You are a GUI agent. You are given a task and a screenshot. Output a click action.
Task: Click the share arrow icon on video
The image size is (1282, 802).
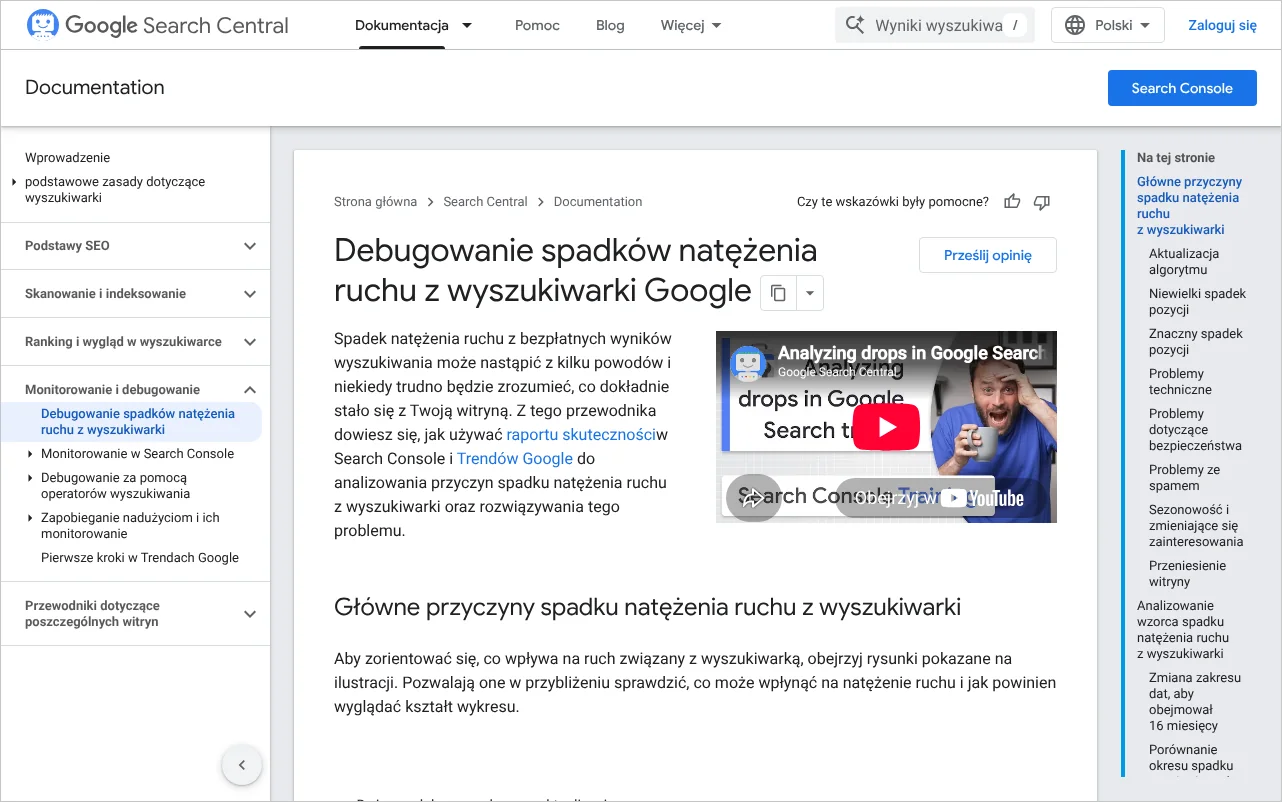coord(753,497)
